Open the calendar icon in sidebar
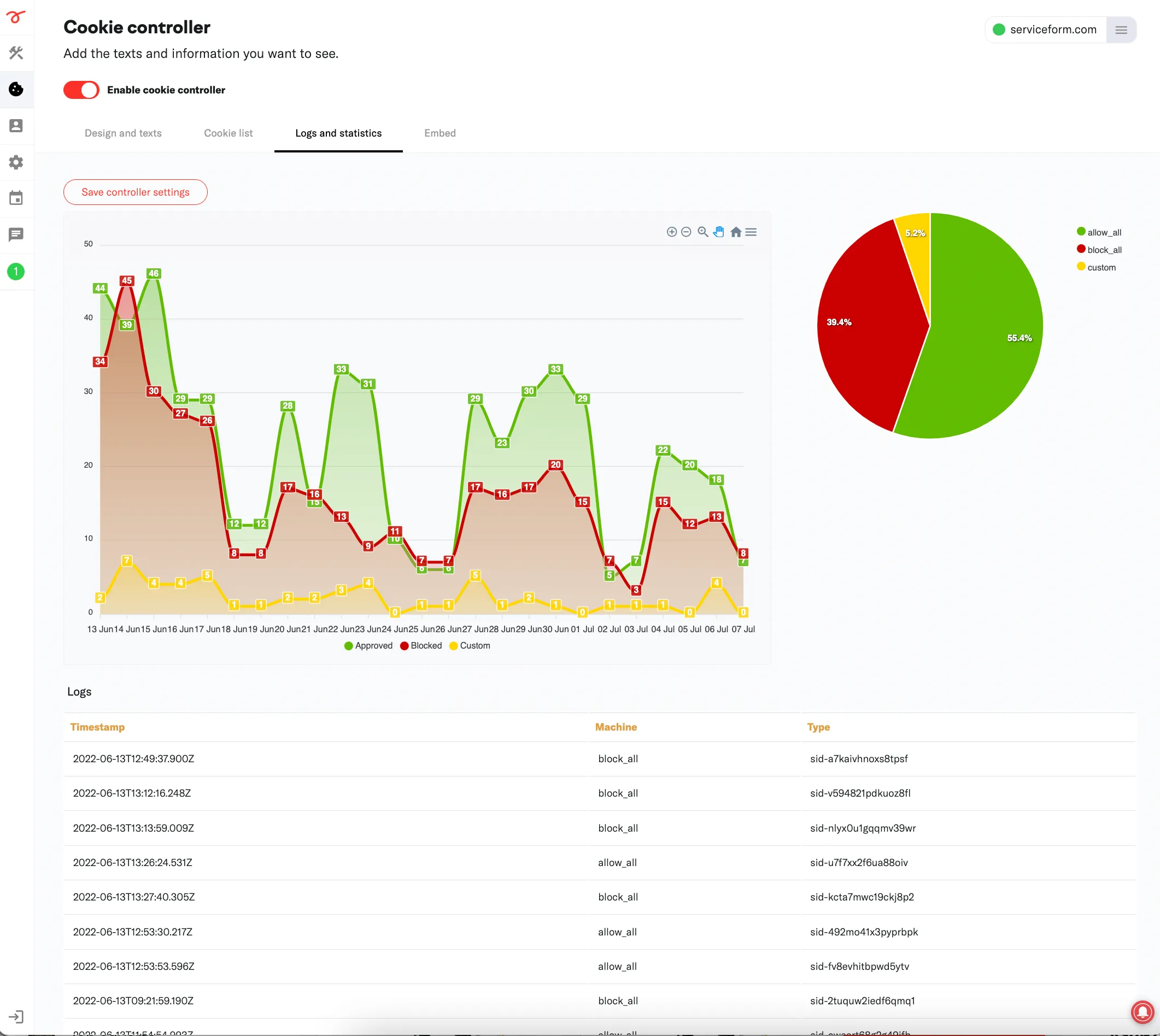The height and width of the screenshot is (1036, 1160). point(16,198)
